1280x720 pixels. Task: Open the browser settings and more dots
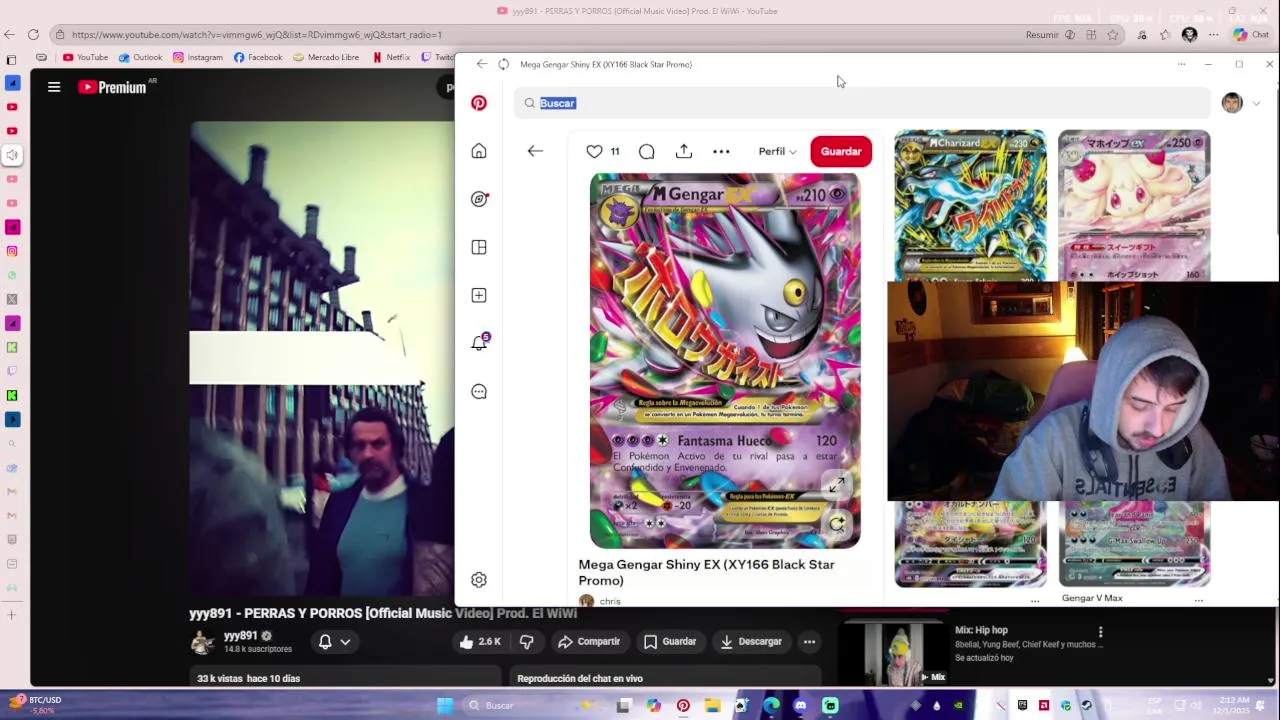1213,34
